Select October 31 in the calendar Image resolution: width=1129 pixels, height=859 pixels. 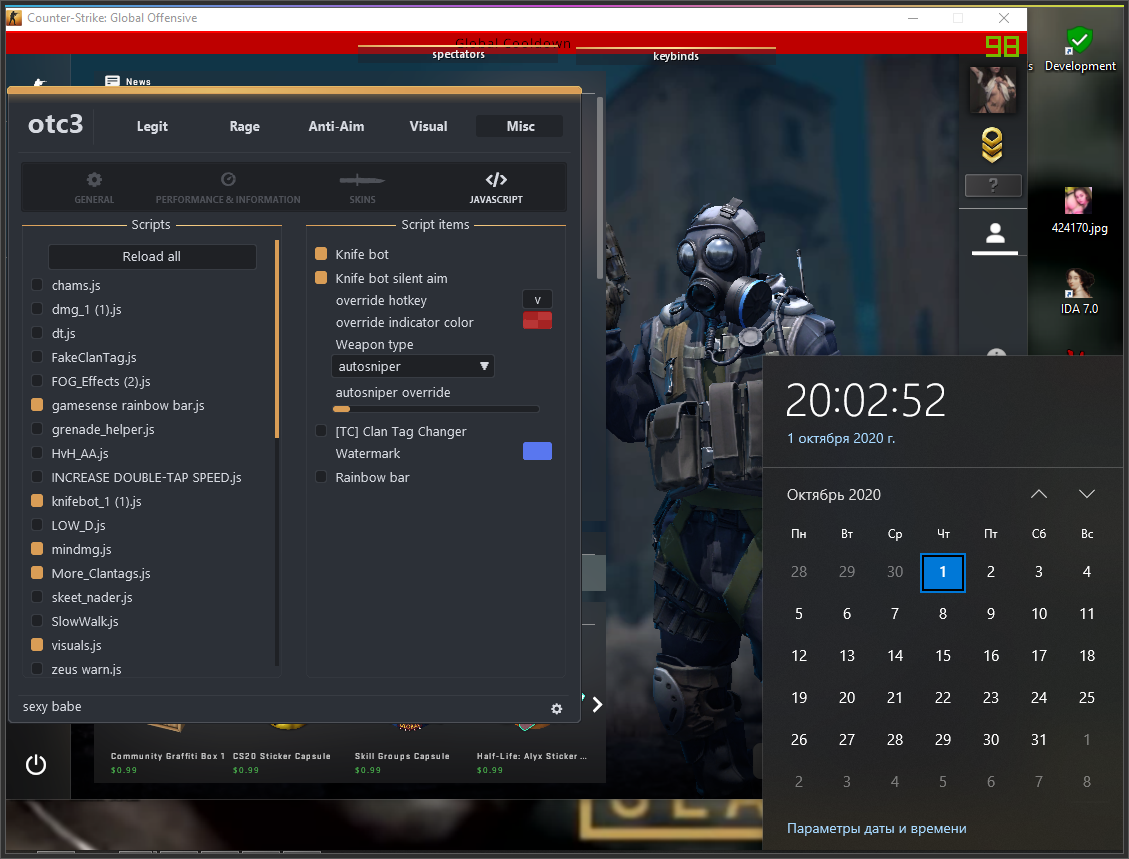pyautogui.click(x=1038, y=739)
